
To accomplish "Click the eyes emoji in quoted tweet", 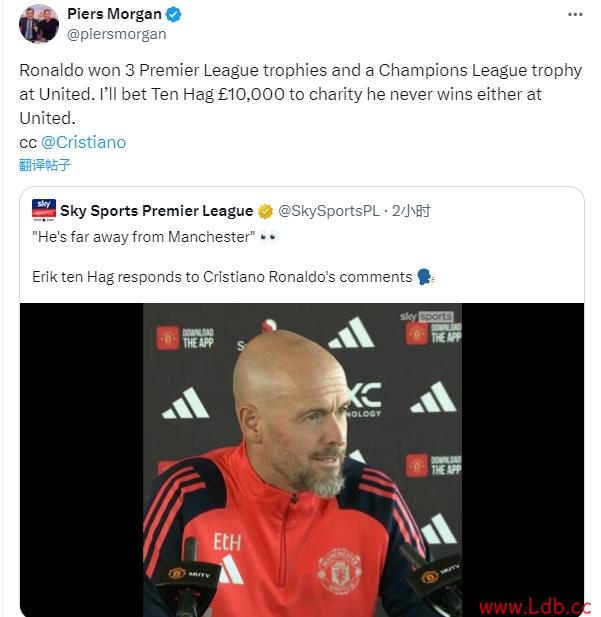I will pyautogui.click(x=269, y=237).
